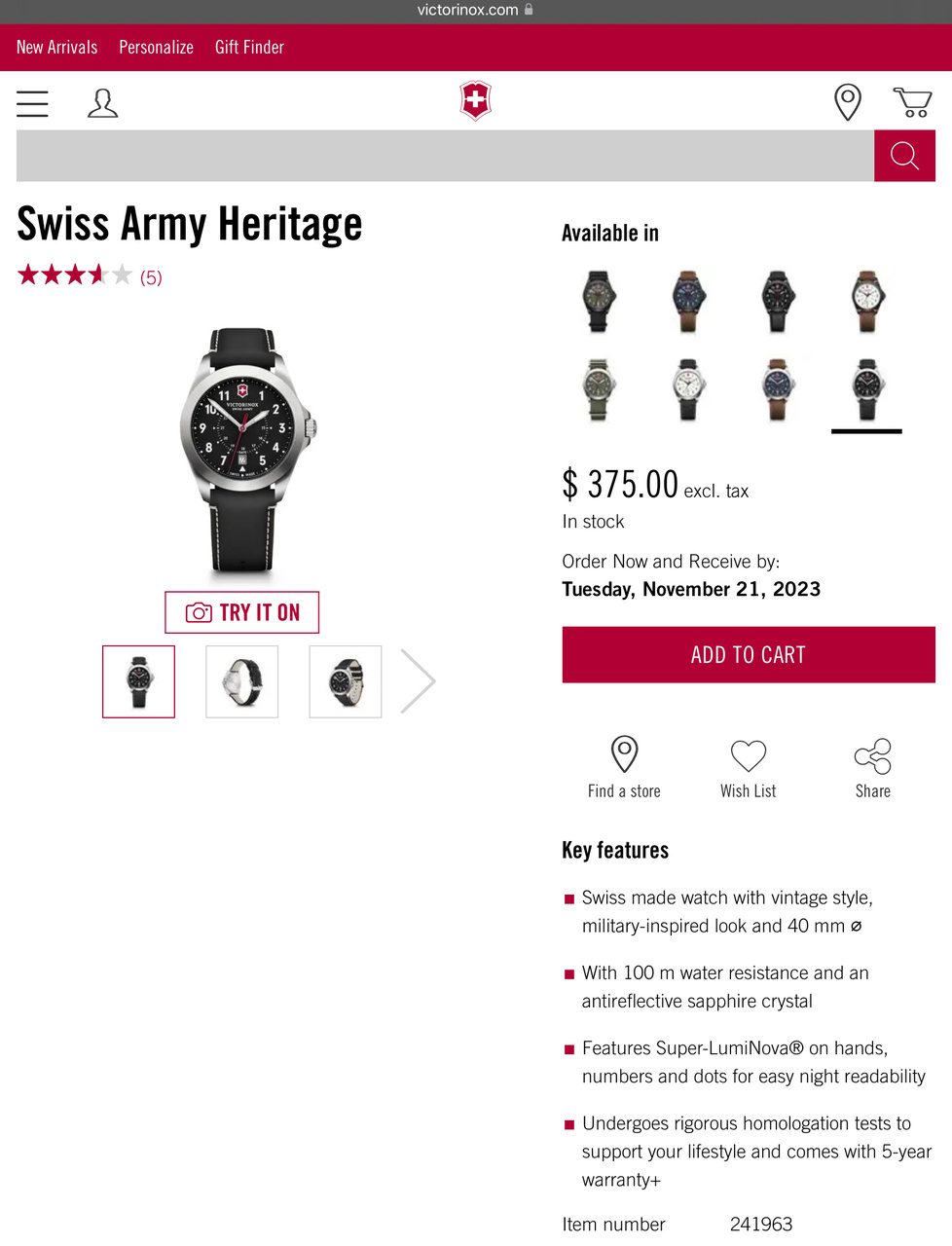The width and height of the screenshot is (952, 1246).
Task: Open the user account icon
Action: (x=102, y=103)
